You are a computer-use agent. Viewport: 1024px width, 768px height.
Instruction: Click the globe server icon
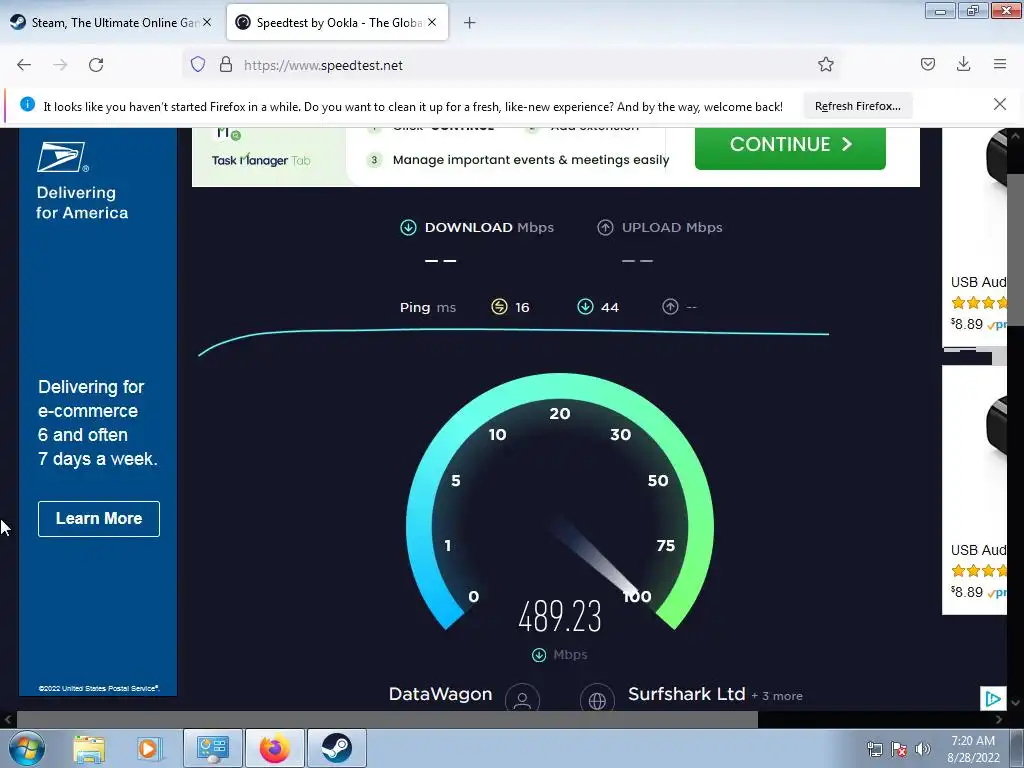pos(597,697)
